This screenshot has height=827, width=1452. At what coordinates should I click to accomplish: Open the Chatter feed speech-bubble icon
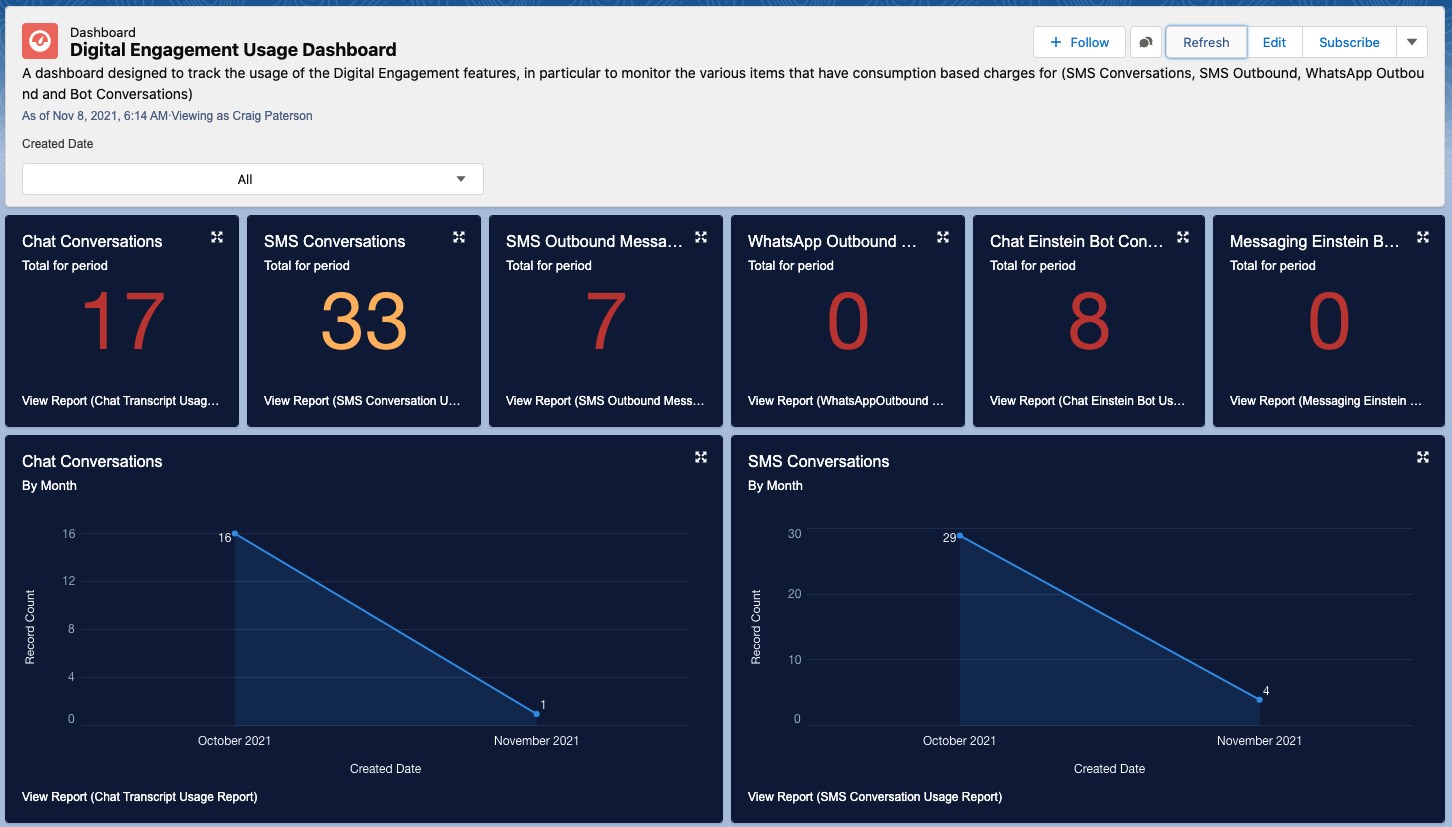coord(1146,42)
